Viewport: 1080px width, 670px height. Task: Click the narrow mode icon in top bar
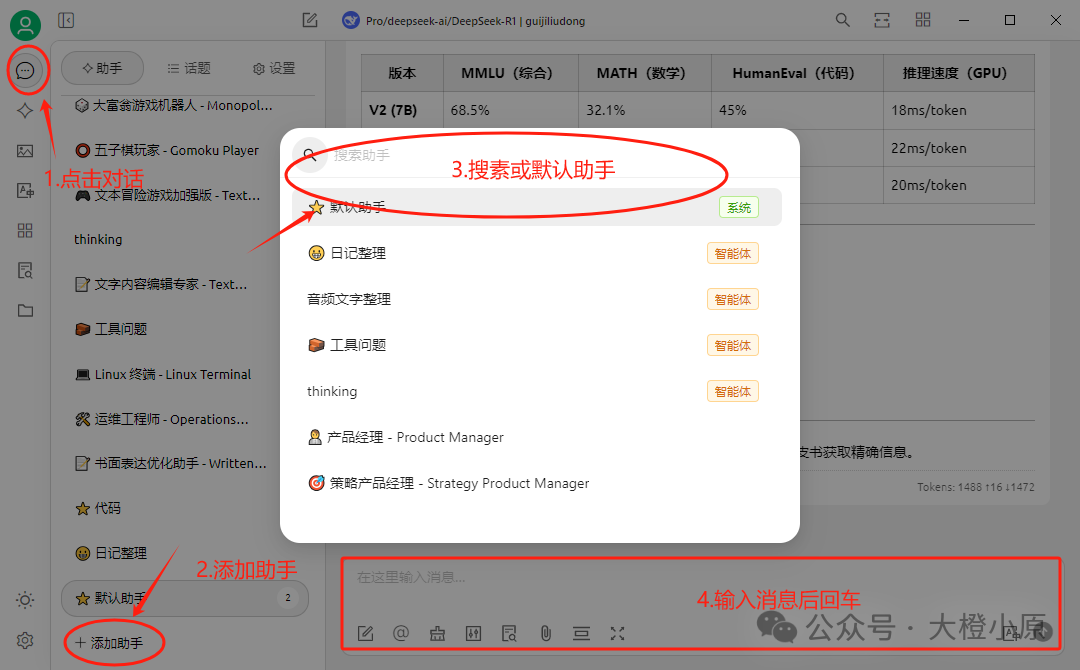[x=882, y=20]
